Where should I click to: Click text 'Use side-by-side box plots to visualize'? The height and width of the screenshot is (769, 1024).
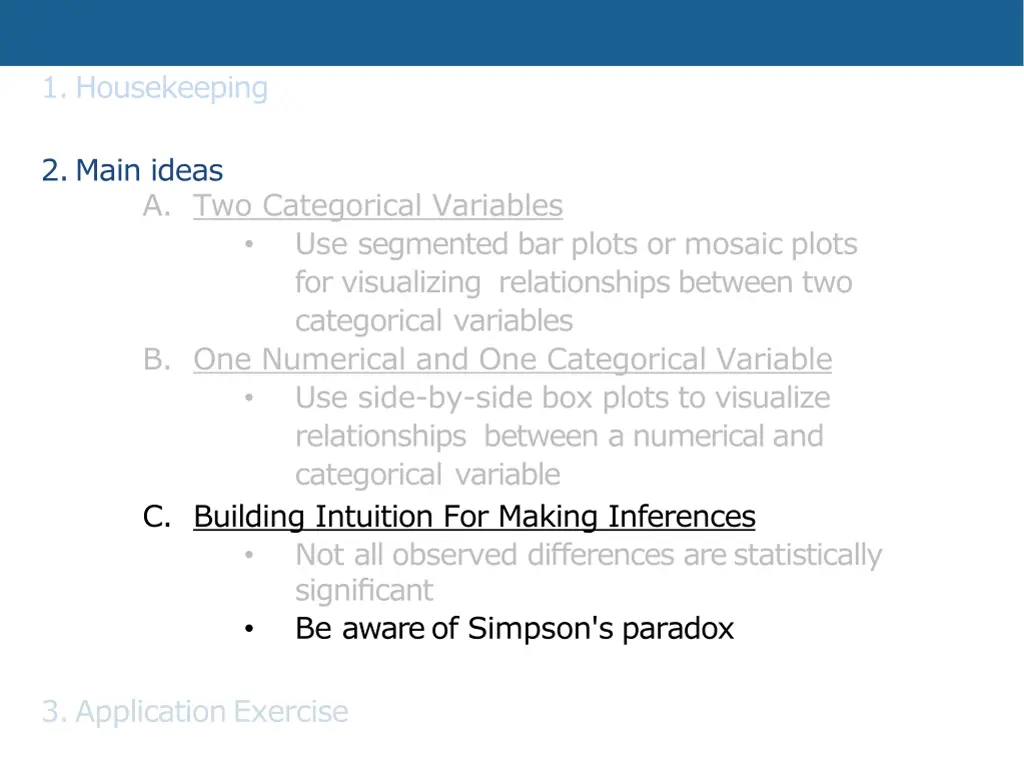563,398
